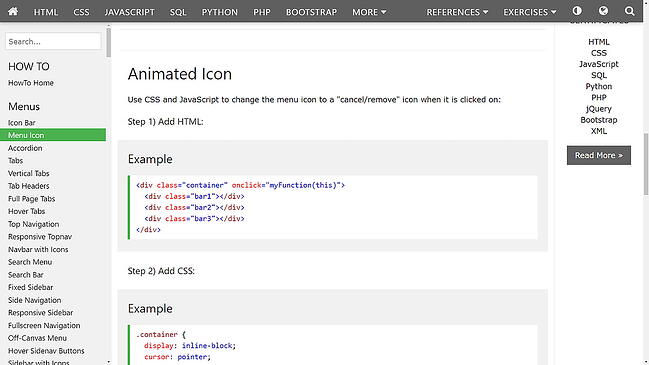Click the Home icon in top navbar
The width and height of the screenshot is (649, 365).
(13, 11)
